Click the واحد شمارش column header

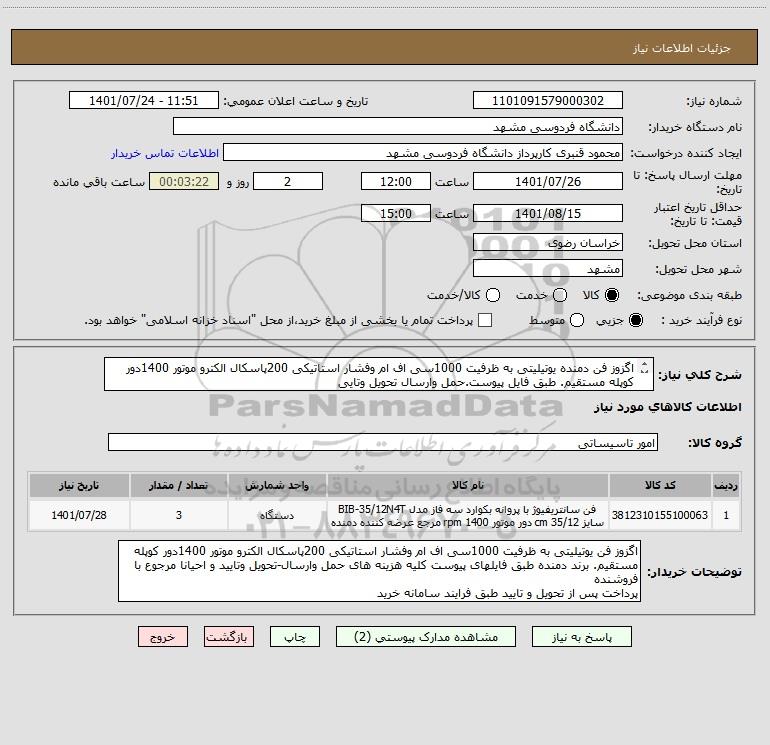tap(277, 486)
